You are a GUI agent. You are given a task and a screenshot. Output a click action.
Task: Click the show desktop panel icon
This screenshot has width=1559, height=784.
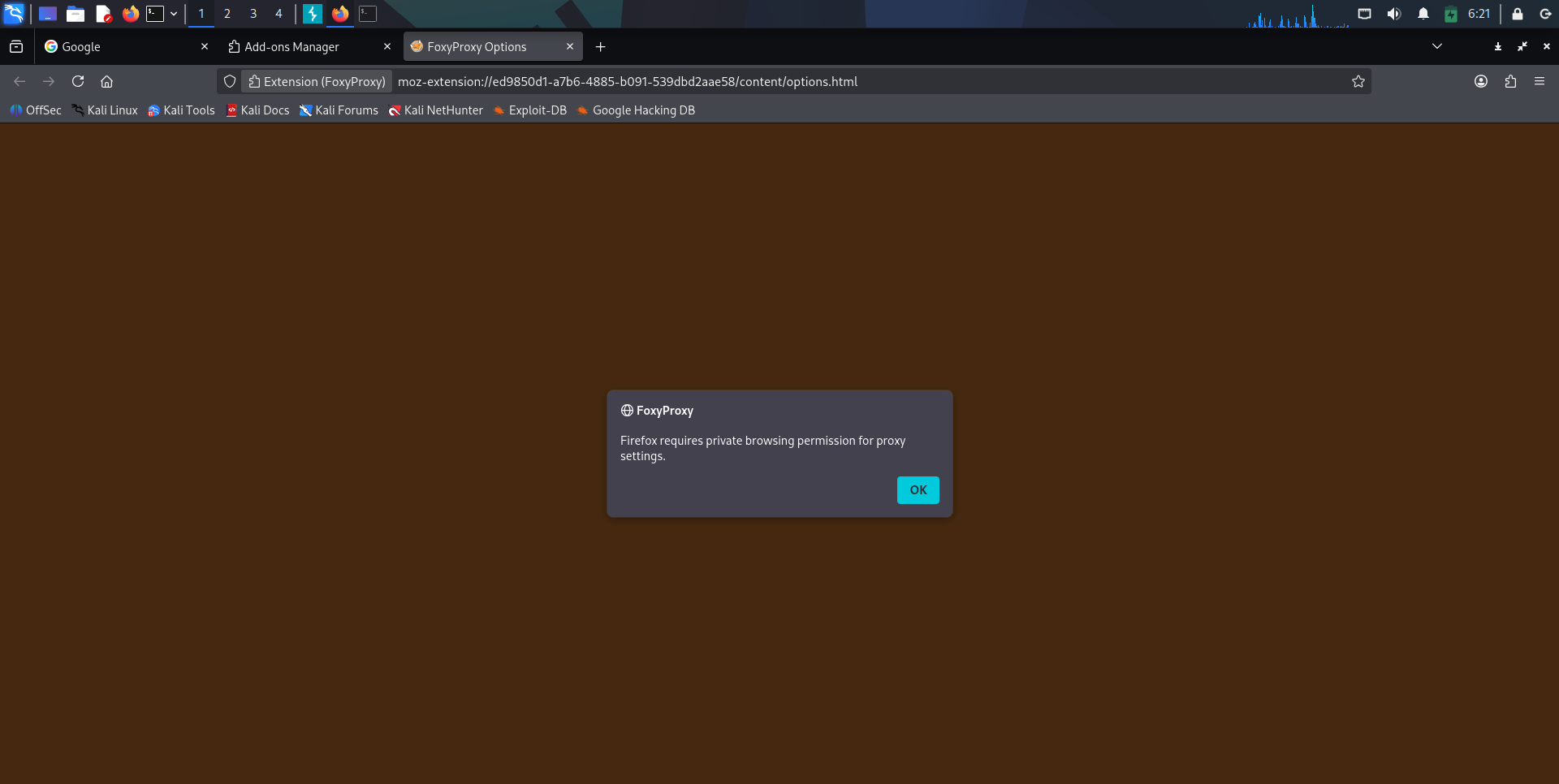[x=48, y=14]
